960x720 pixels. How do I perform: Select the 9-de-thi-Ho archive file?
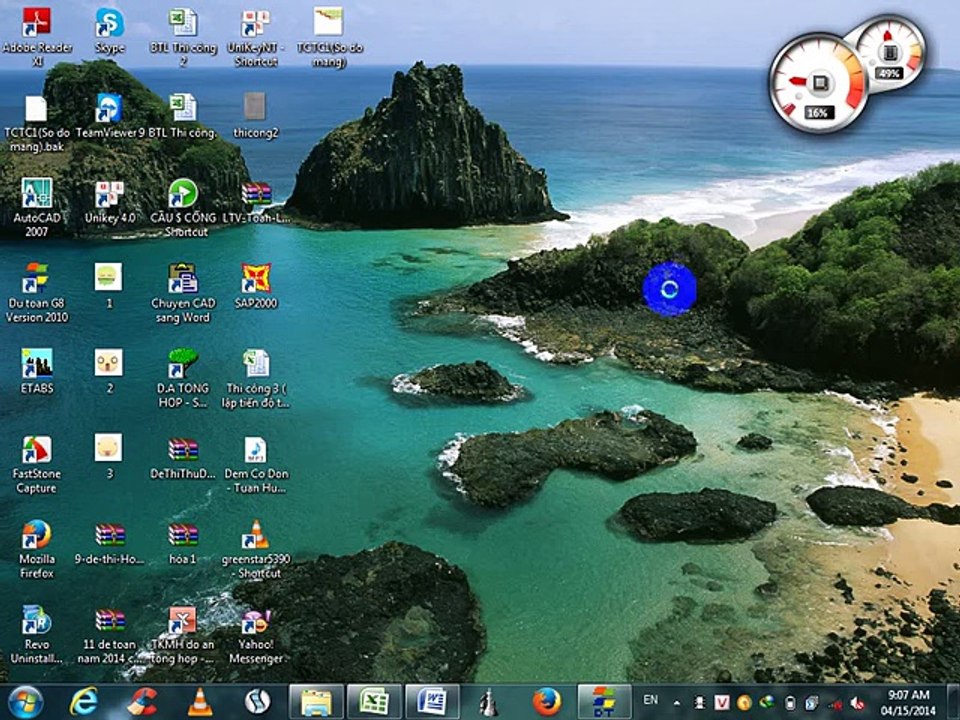[110, 534]
